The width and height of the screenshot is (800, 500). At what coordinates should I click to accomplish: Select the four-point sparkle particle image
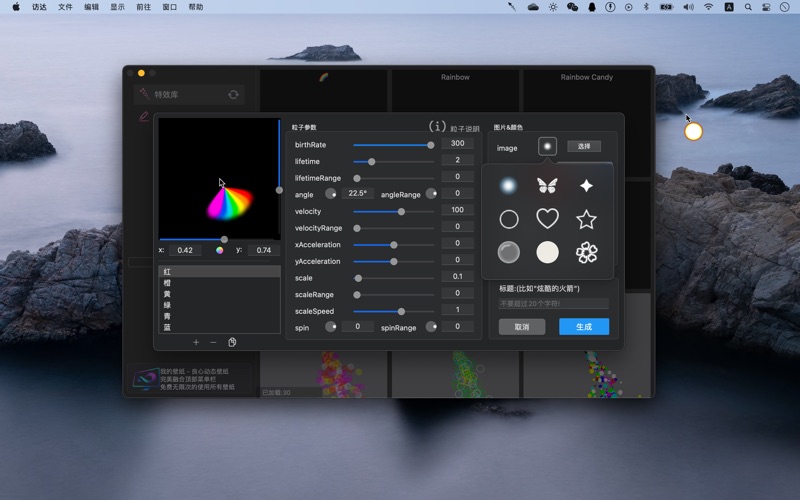[586, 185]
